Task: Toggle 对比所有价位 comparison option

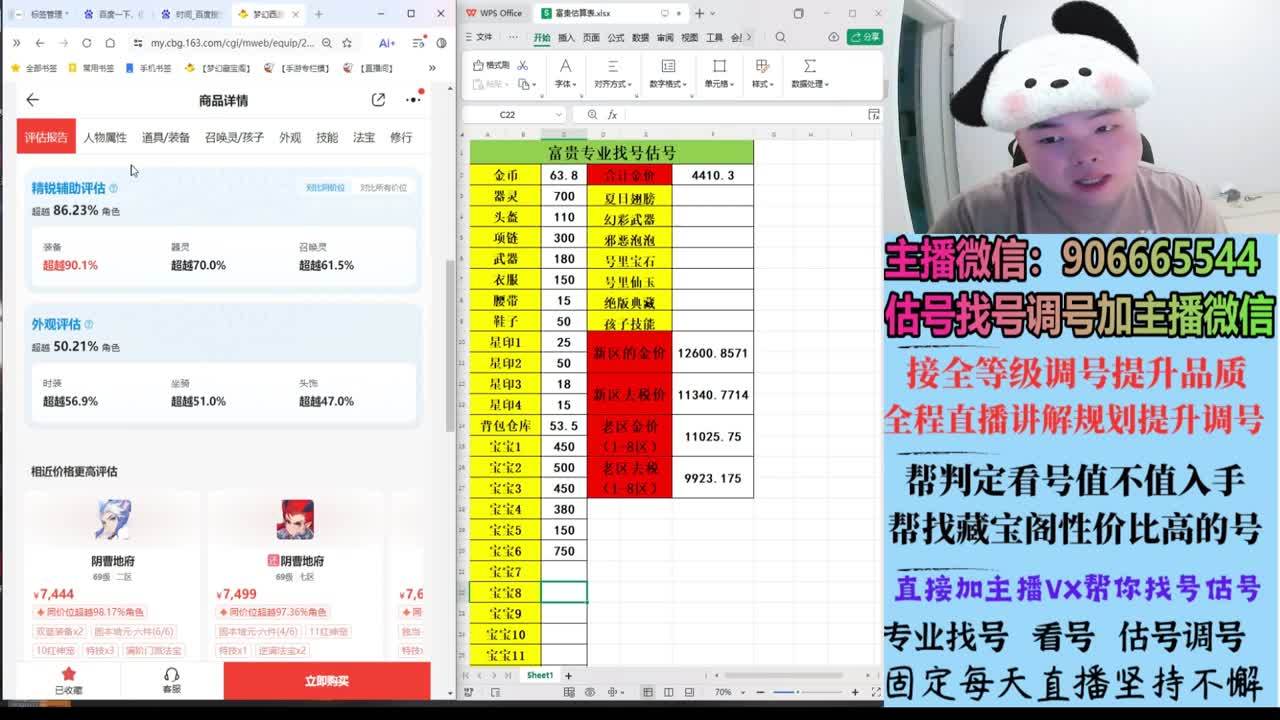Action: tap(383, 188)
